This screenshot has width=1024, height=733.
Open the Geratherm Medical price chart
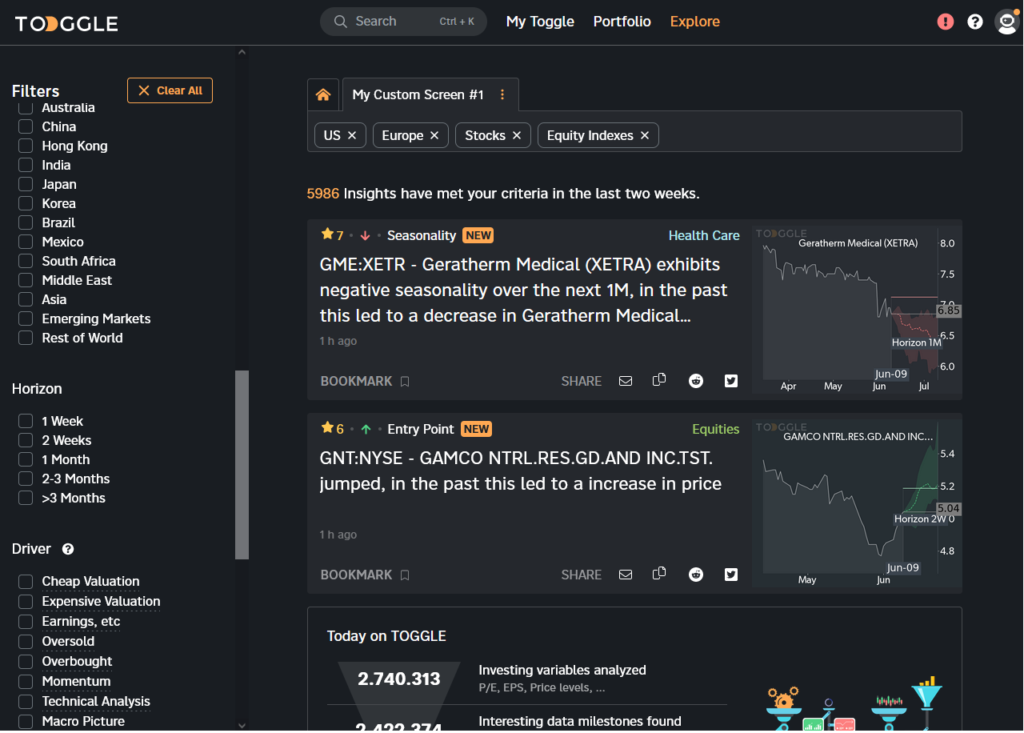[857, 310]
